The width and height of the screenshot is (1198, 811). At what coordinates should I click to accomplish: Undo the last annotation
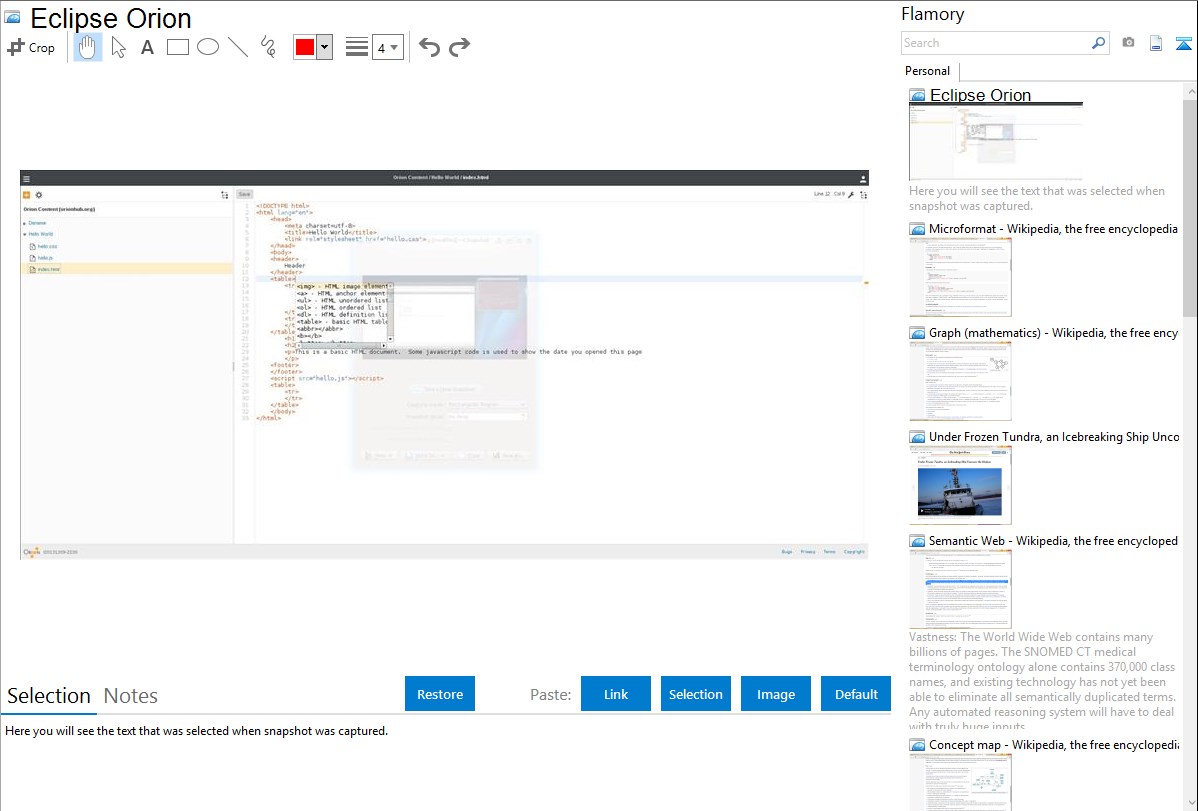coord(429,47)
